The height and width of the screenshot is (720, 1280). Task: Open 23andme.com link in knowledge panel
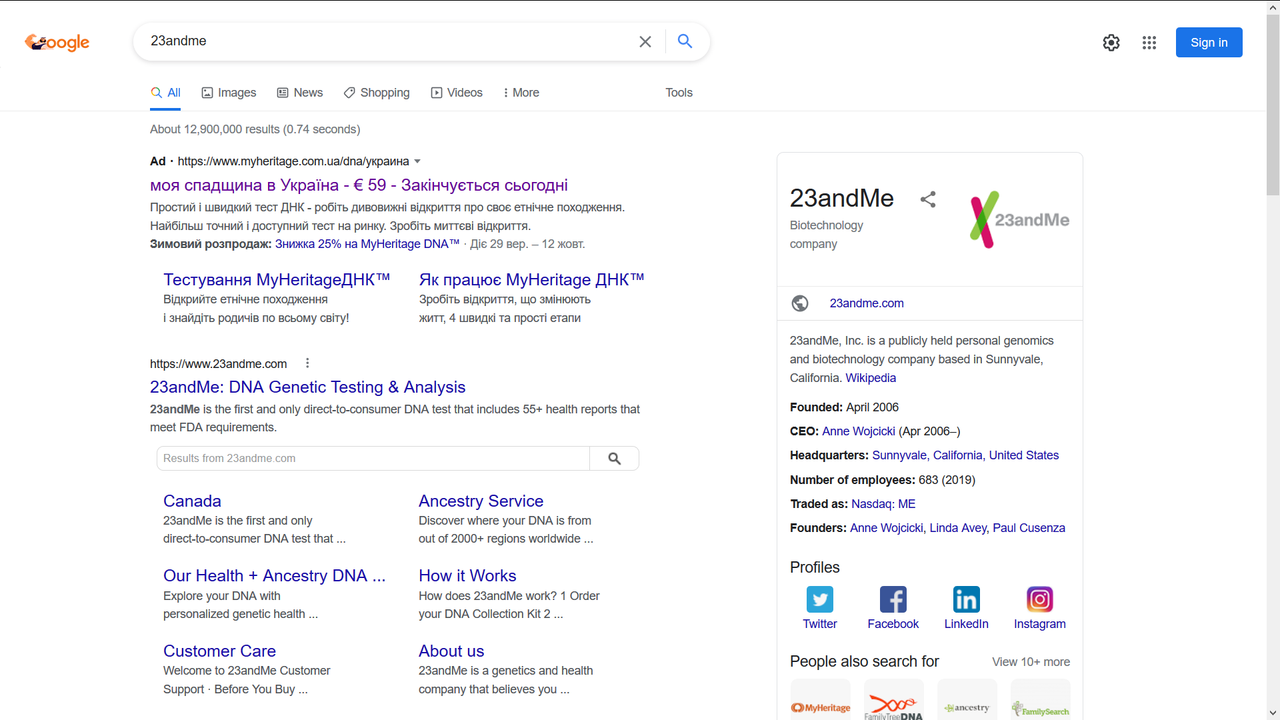(867, 303)
